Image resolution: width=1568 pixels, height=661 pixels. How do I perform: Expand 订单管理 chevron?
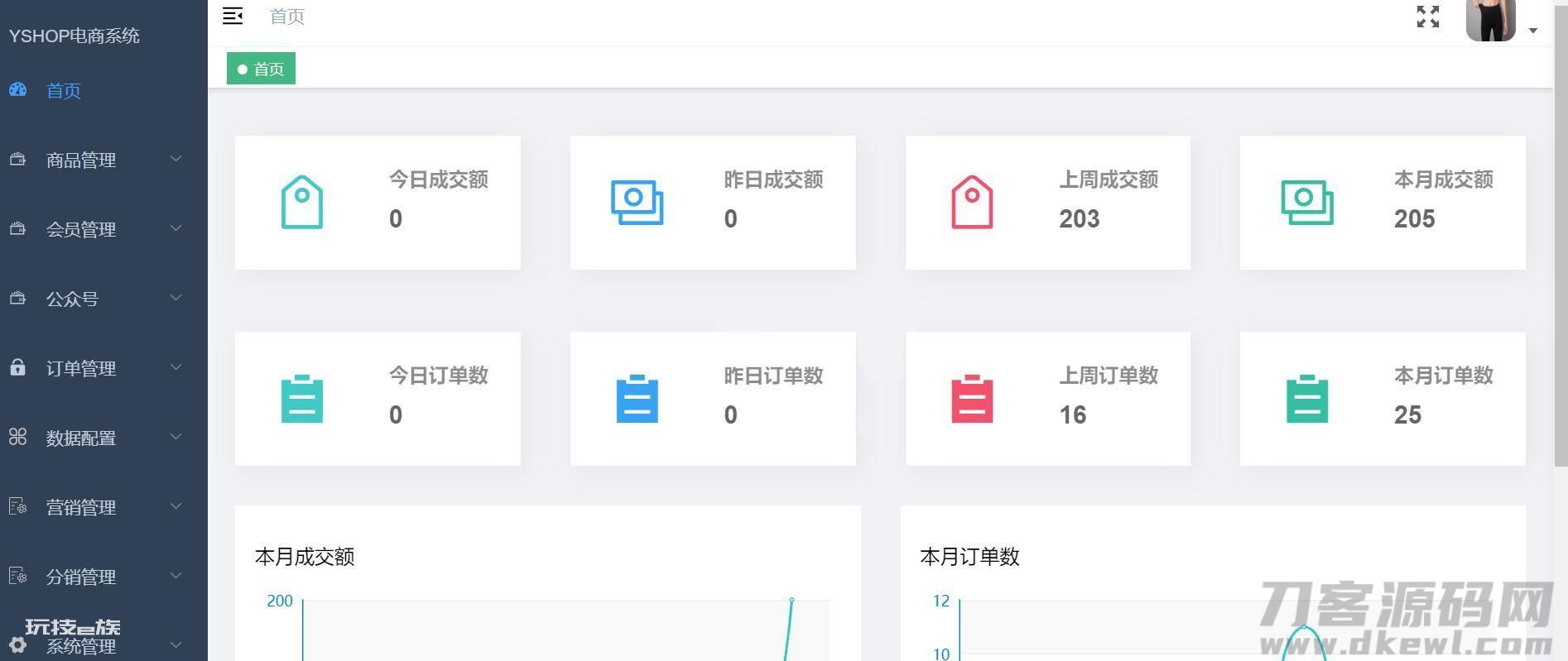pyautogui.click(x=176, y=367)
